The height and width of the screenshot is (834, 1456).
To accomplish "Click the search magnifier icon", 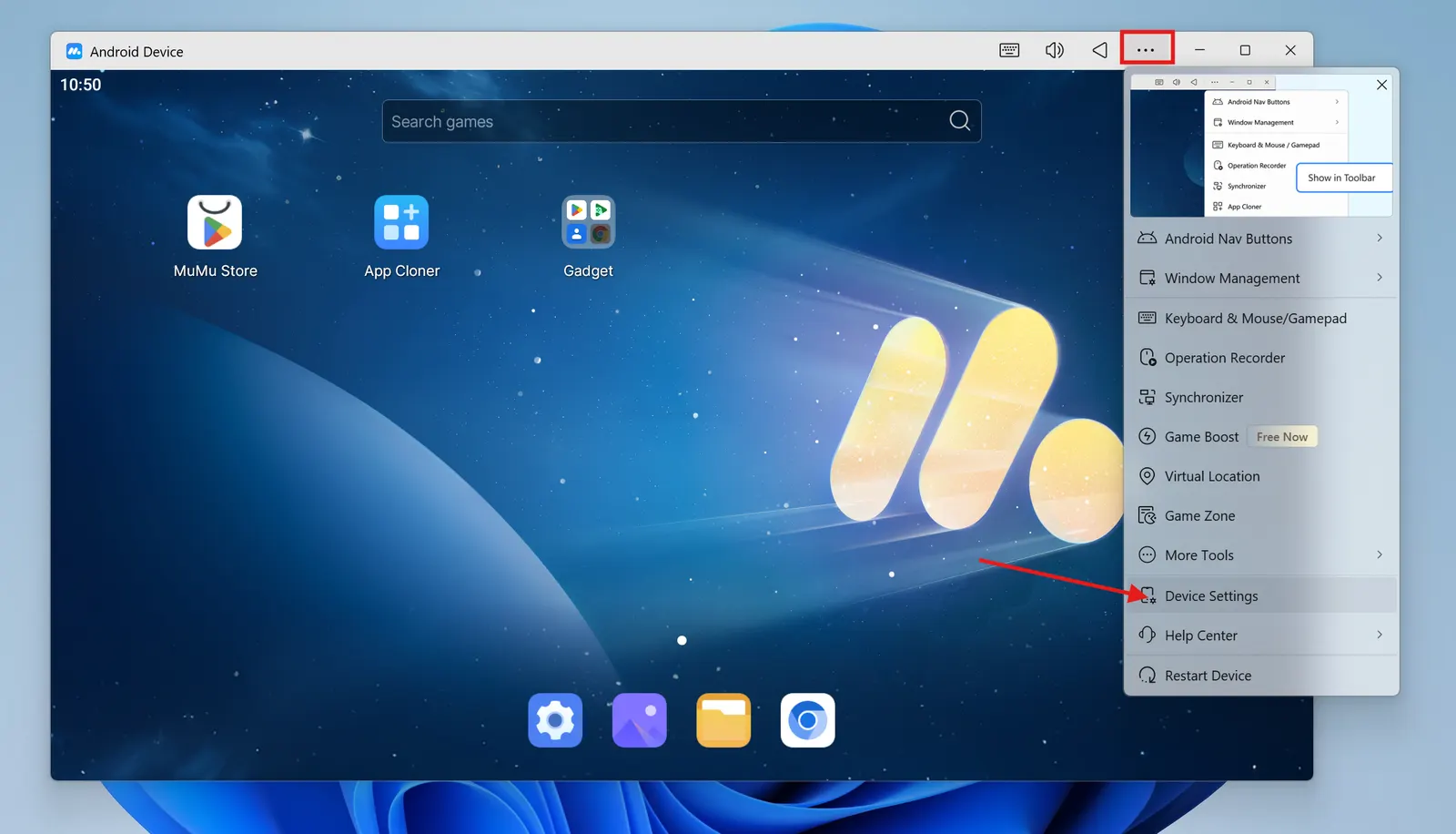I will click(x=959, y=120).
